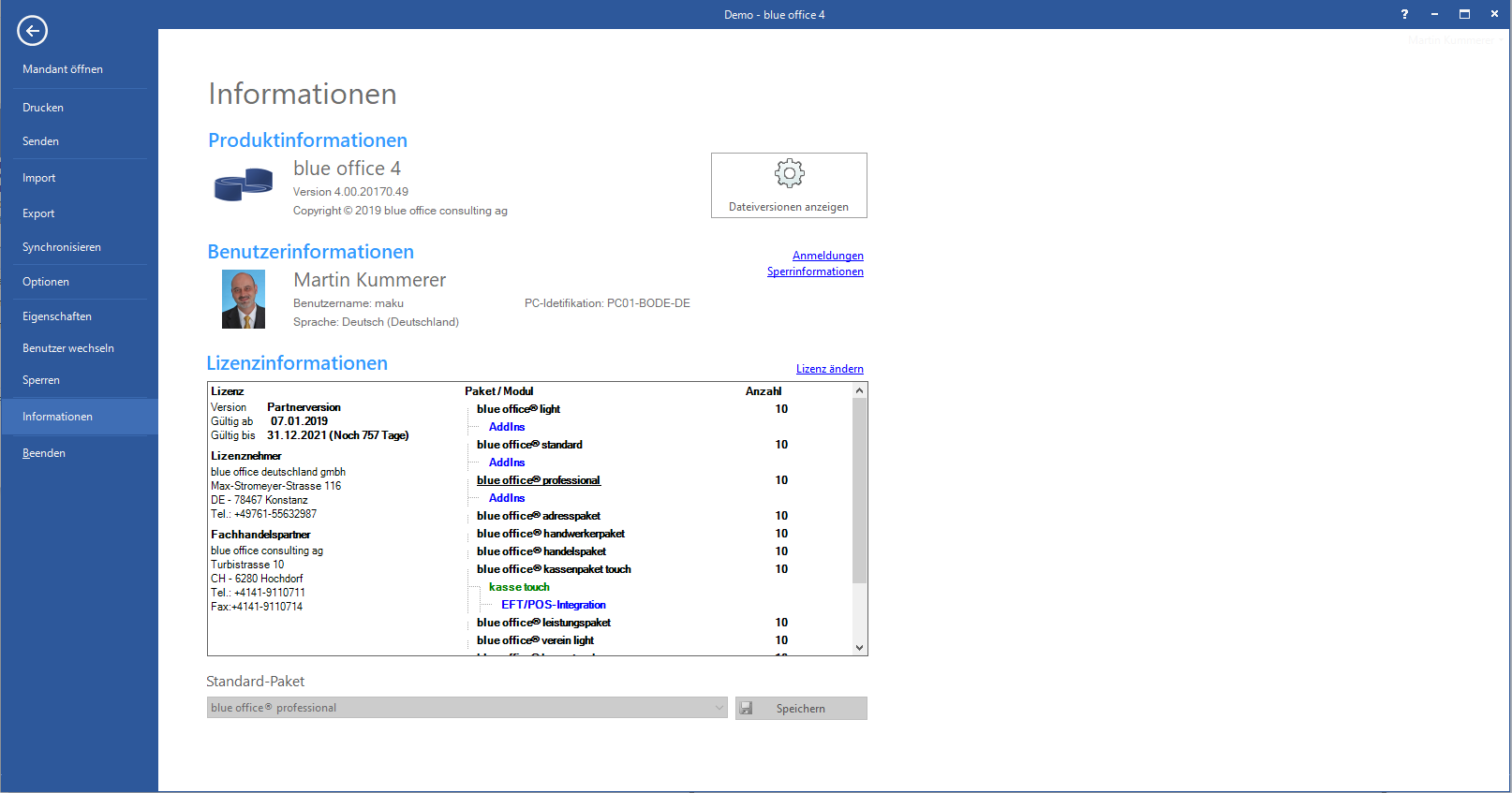The image size is (1512, 793).
Task: Click the Lizenz ändern link
Action: 829,369
